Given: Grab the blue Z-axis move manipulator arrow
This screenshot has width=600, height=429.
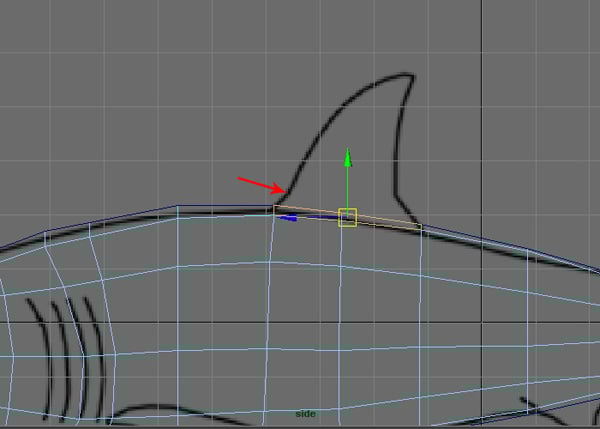Looking at the screenshot, I should pos(287,218).
